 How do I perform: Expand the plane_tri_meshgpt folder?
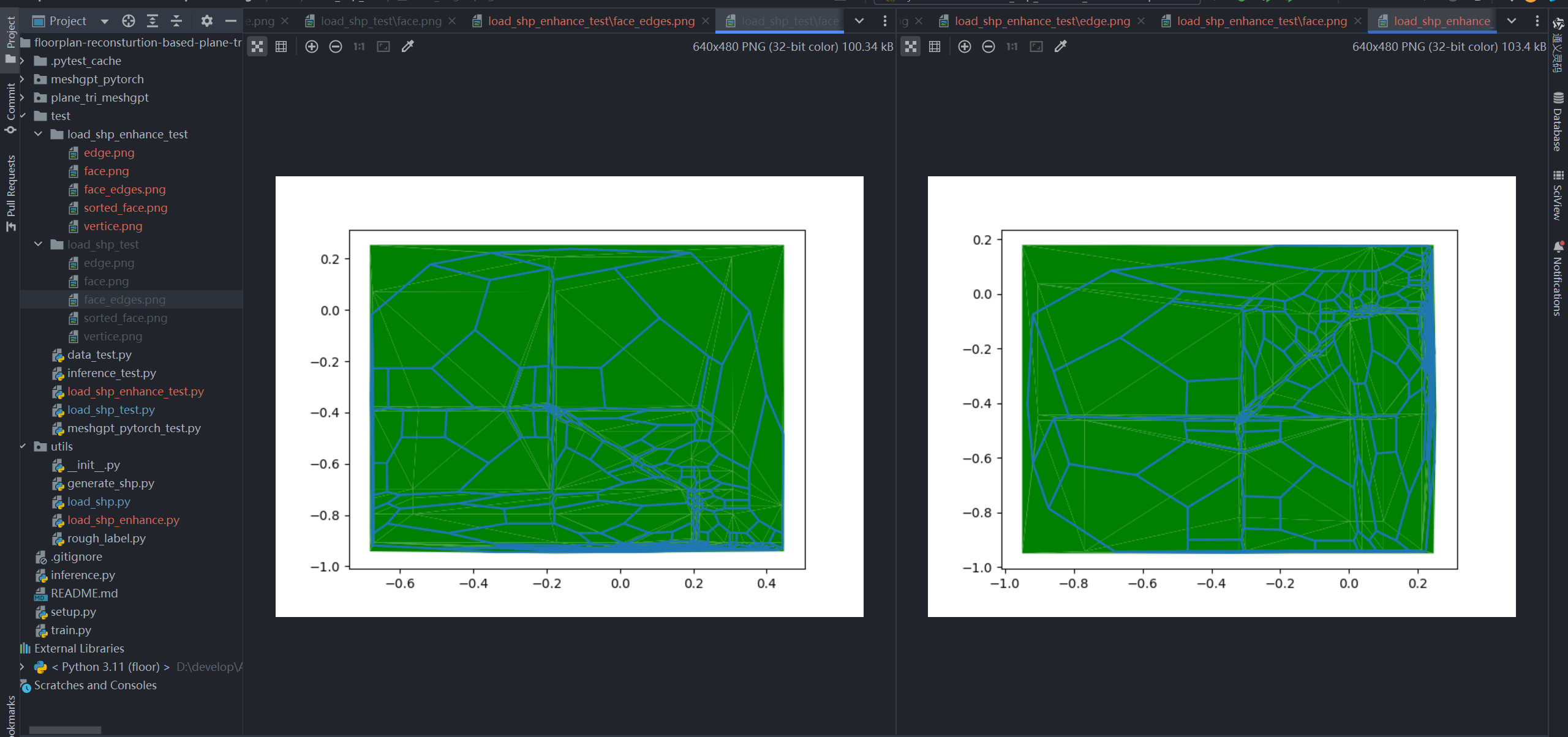[23, 97]
